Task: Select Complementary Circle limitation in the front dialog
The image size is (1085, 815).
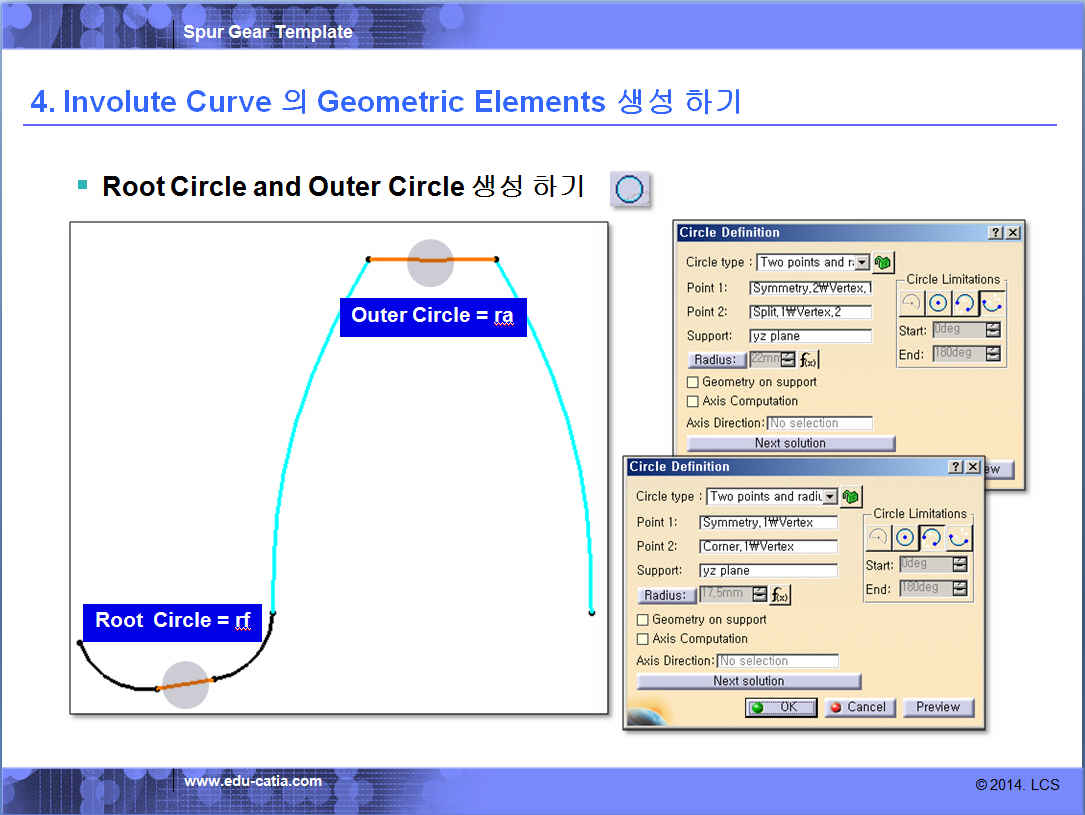Action: [x=959, y=538]
